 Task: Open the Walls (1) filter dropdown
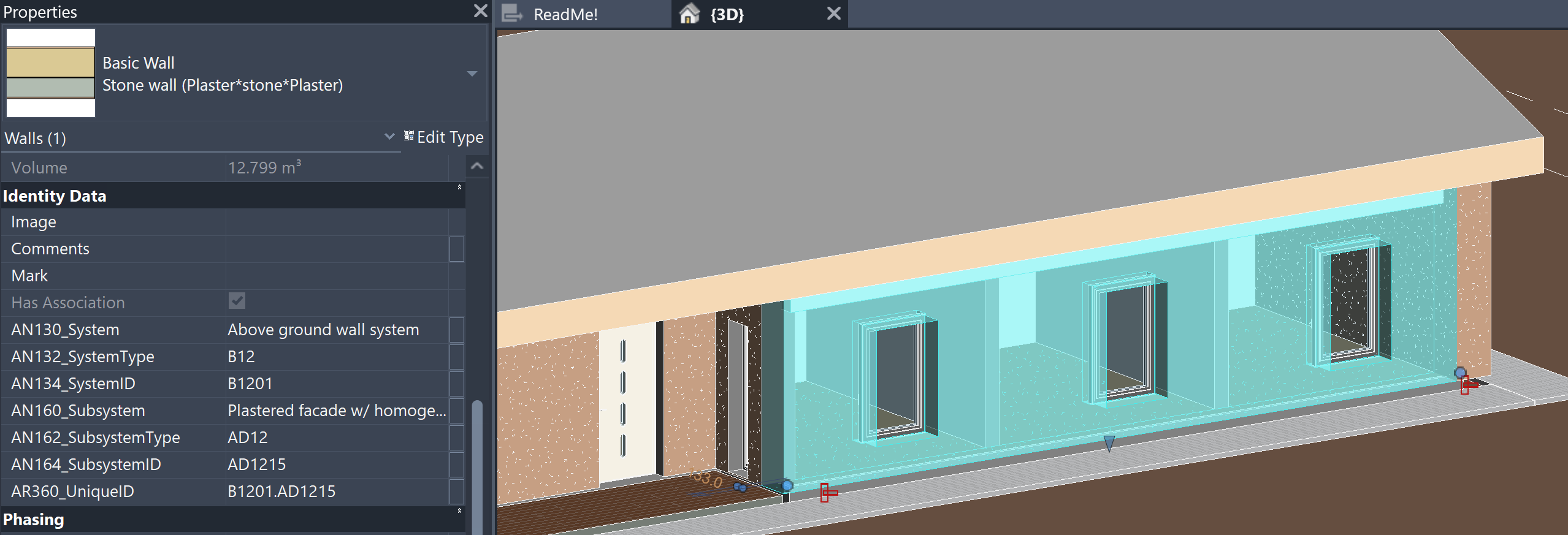coord(389,137)
